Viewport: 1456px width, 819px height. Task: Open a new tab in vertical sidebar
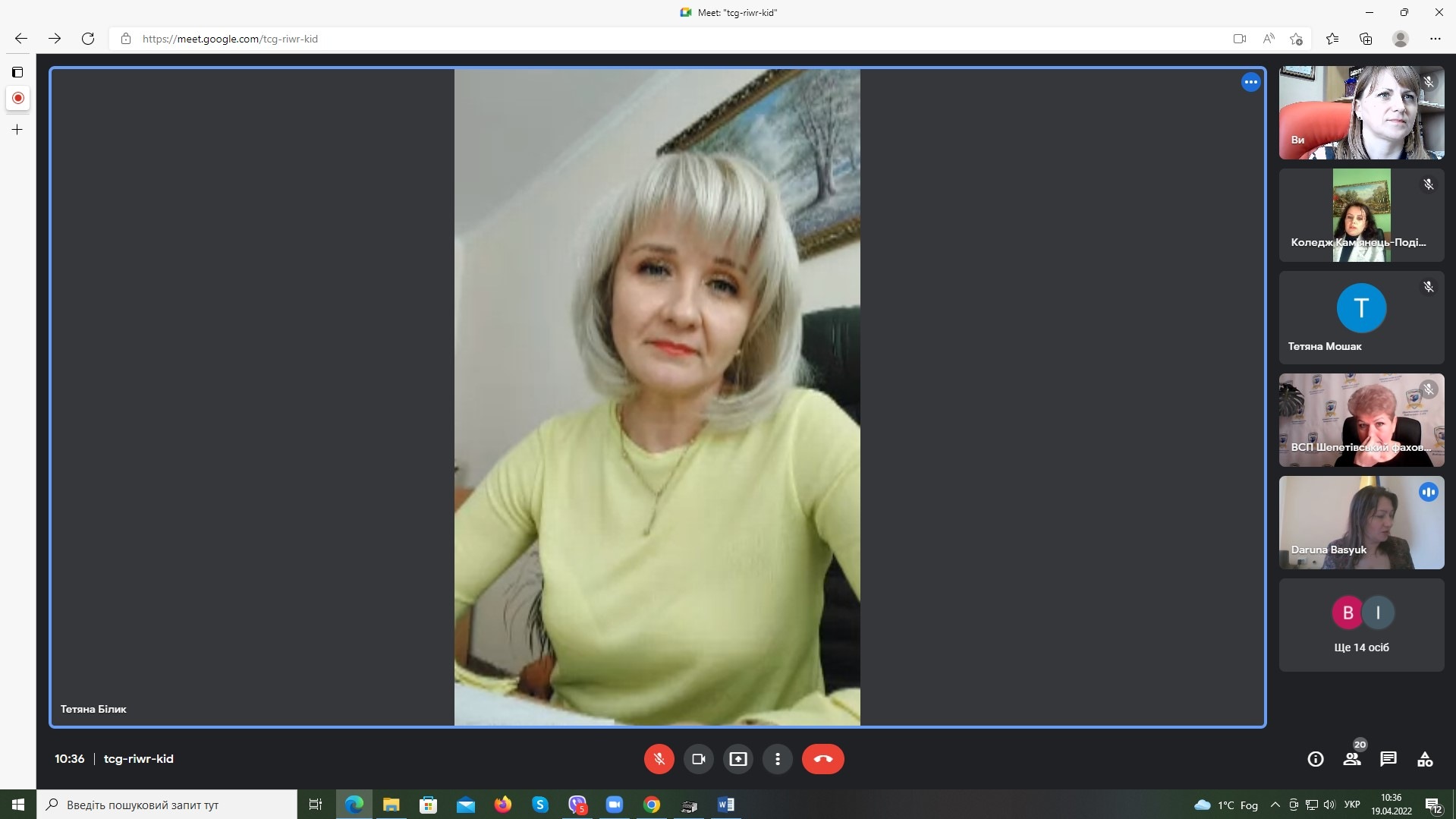pos(17,130)
